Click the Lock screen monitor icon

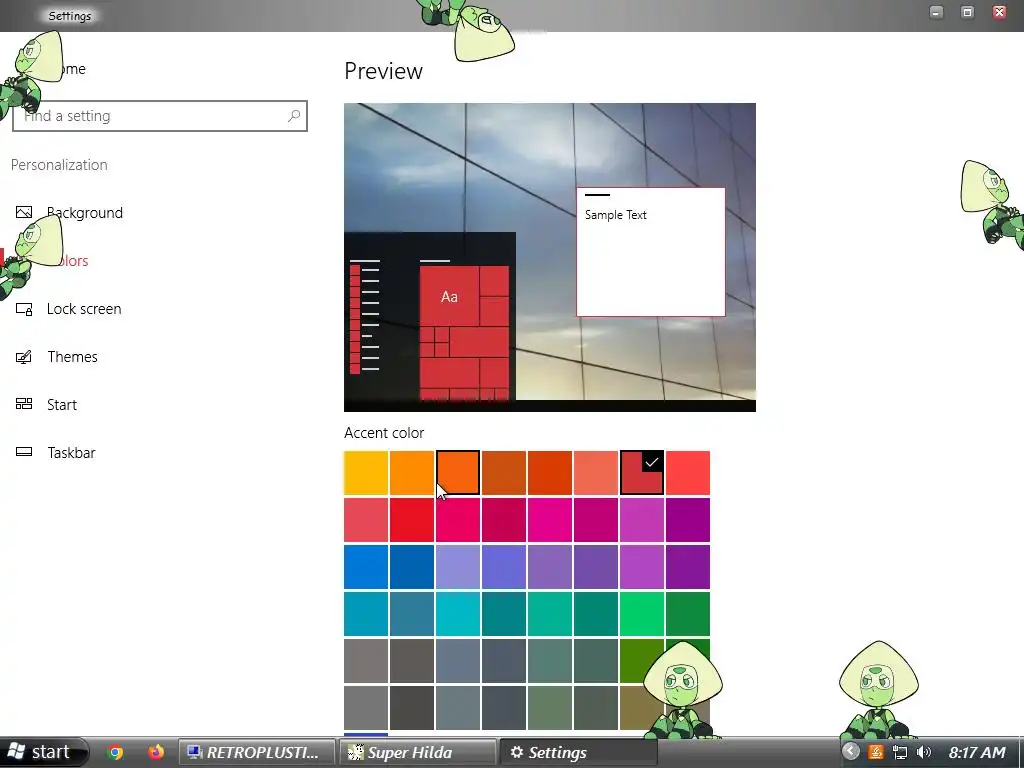pos(24,309)
